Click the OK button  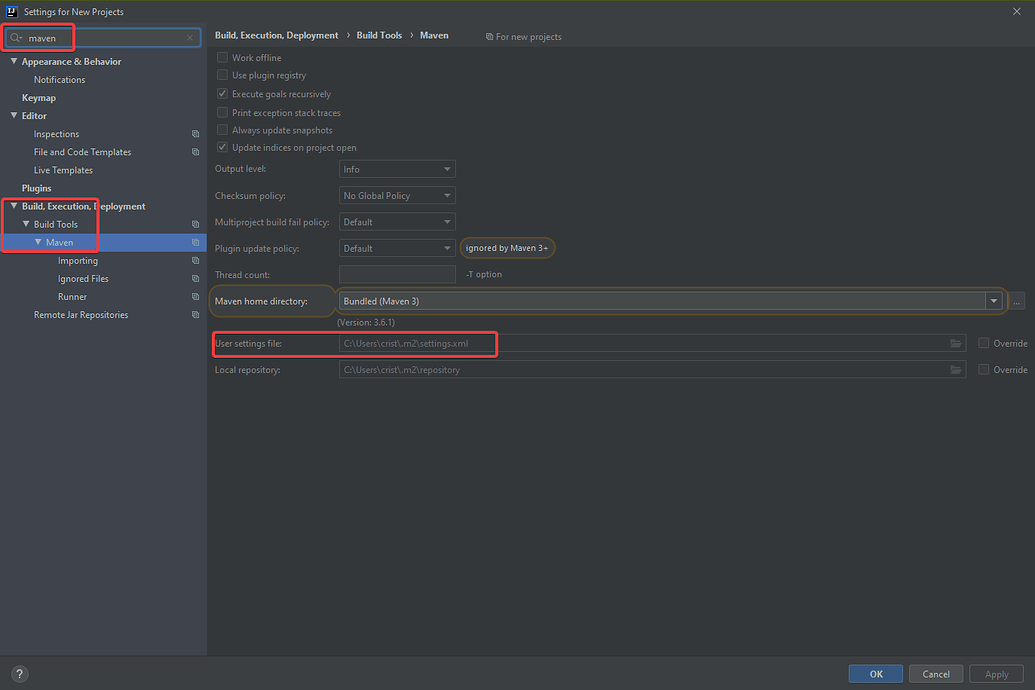click(x=875, y=673)
